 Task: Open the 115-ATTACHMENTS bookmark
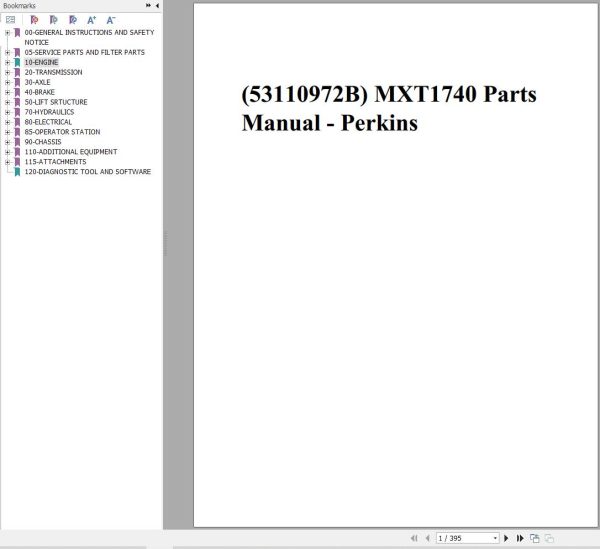pos(55,162)
